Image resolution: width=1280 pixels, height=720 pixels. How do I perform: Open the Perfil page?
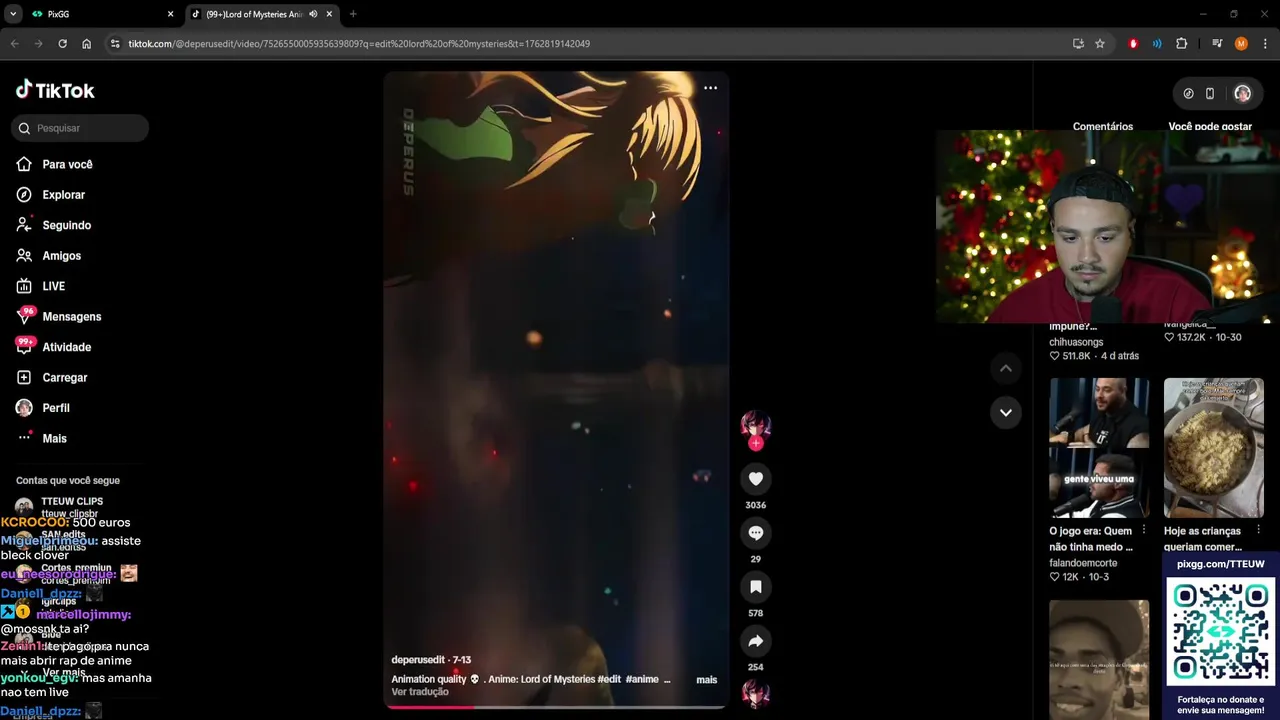[x=56, y=408]
